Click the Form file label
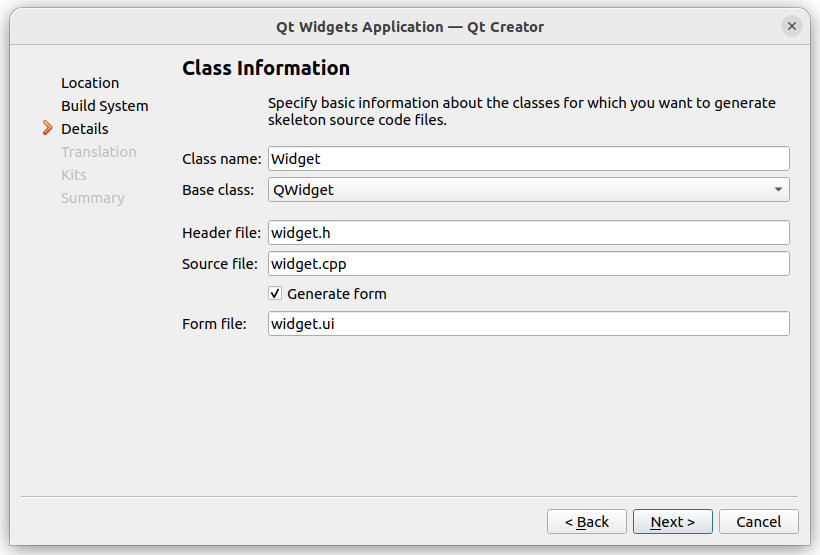This screenshot has width=820, height=555. click(214, 323)
